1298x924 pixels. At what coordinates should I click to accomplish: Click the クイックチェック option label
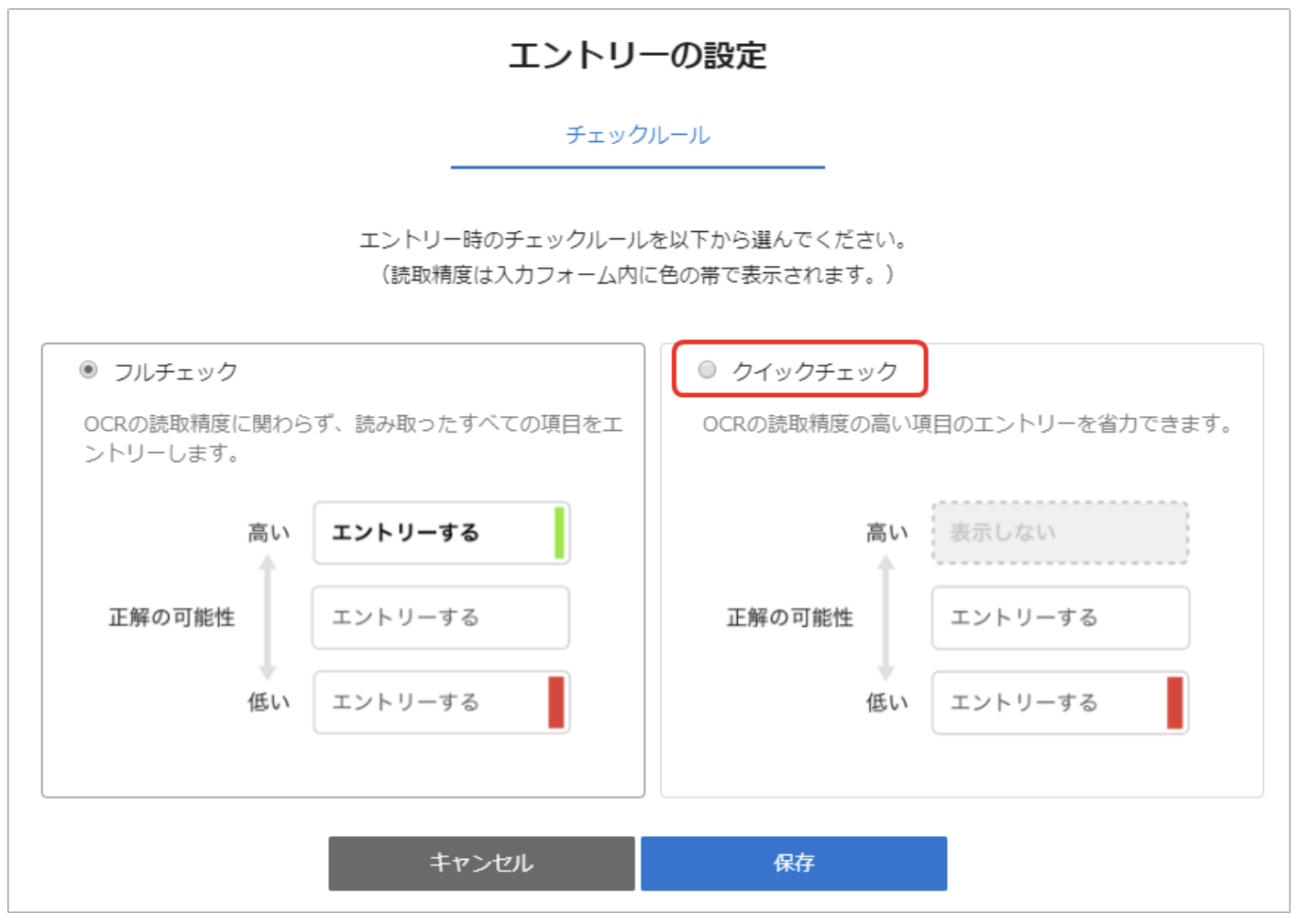point(814,371)
